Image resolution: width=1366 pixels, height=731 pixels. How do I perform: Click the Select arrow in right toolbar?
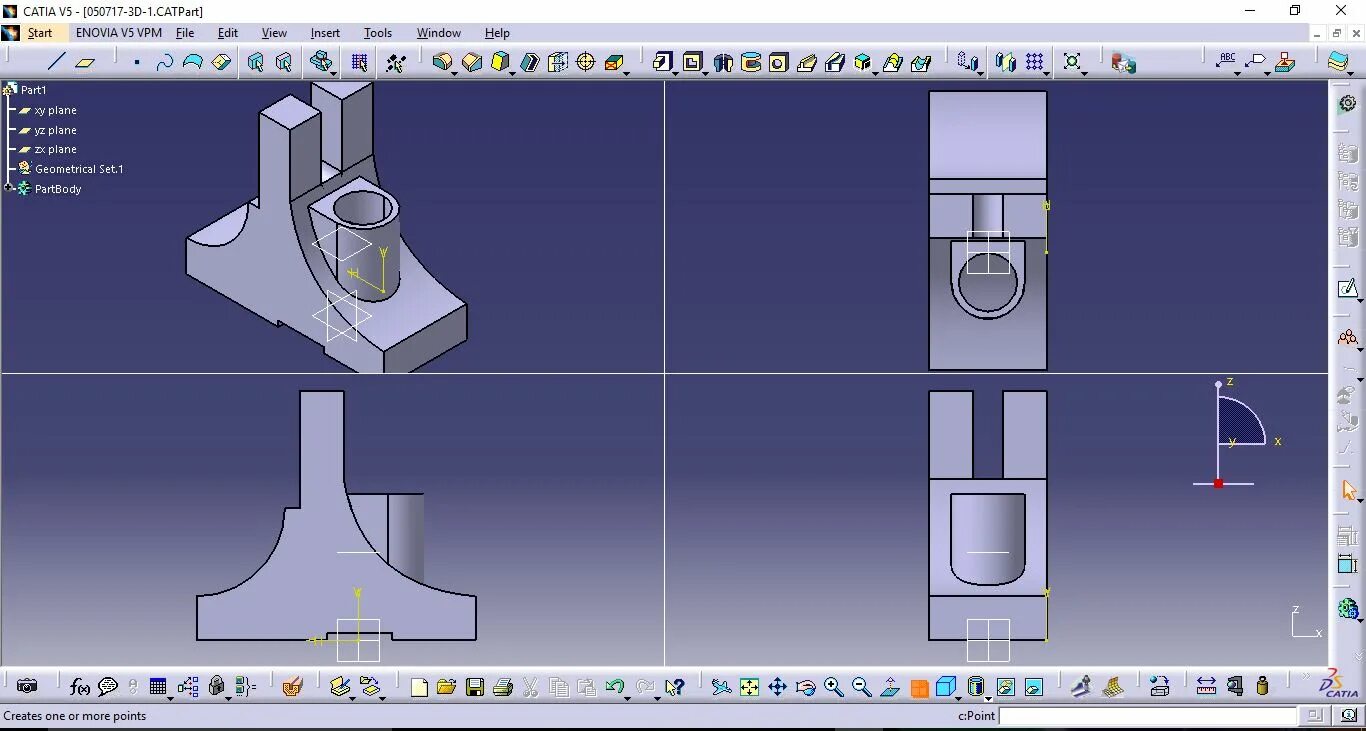coord(1348,490)
